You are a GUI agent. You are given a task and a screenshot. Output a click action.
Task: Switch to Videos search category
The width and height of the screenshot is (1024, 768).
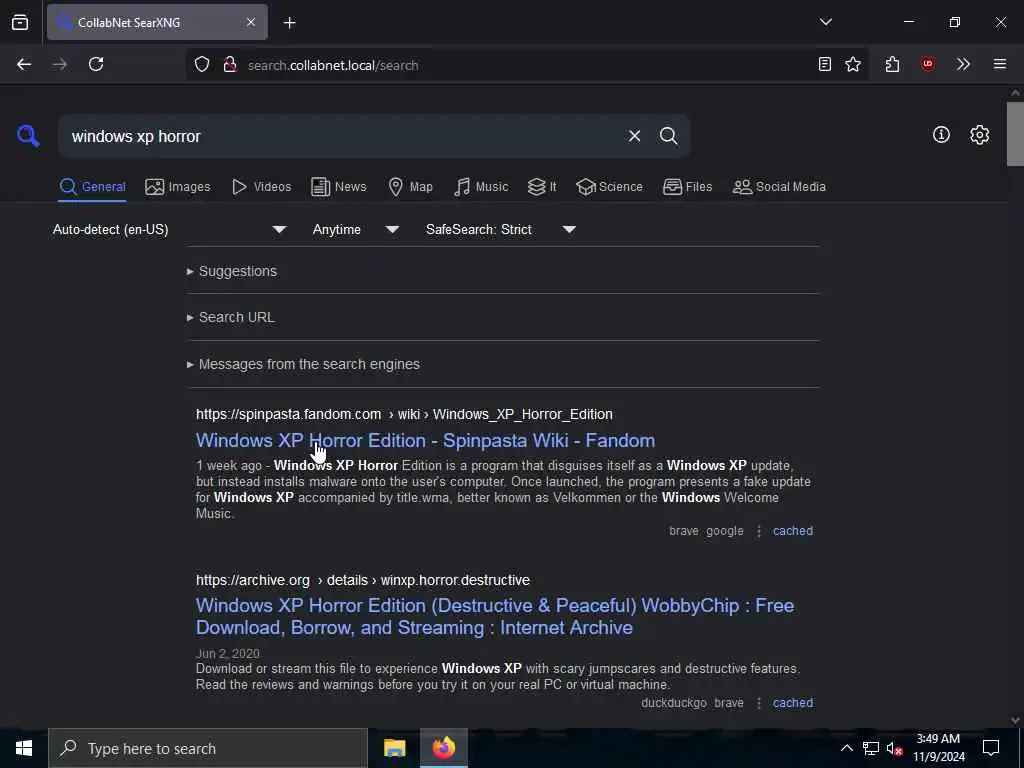pyautogui.click(x=261, y=187)
